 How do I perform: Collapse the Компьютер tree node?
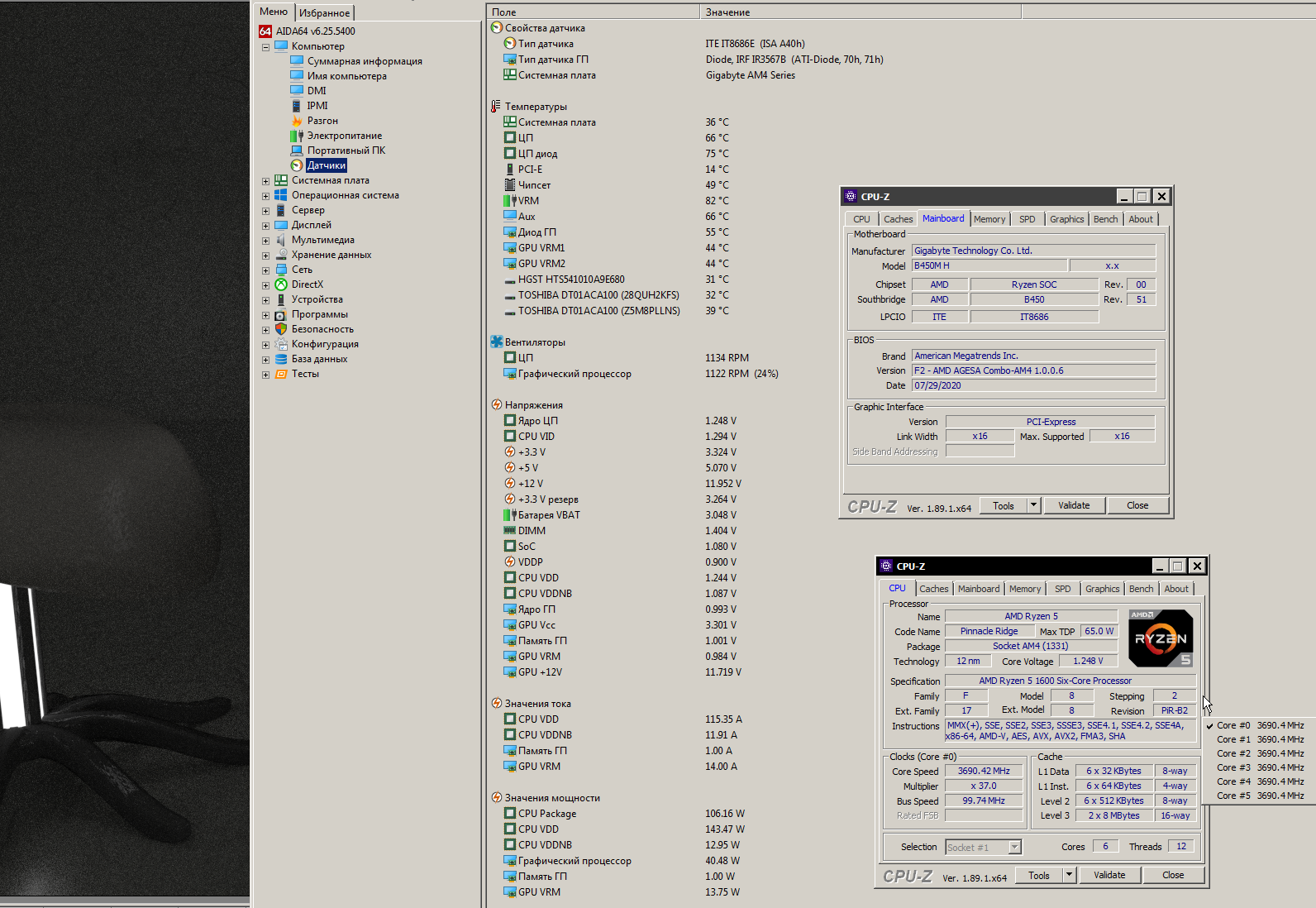click(x=265, y=47)
